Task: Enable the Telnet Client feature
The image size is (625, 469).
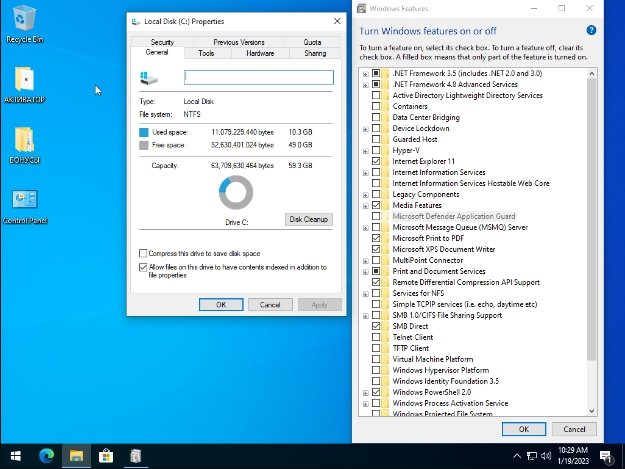Action: (375, 337)
